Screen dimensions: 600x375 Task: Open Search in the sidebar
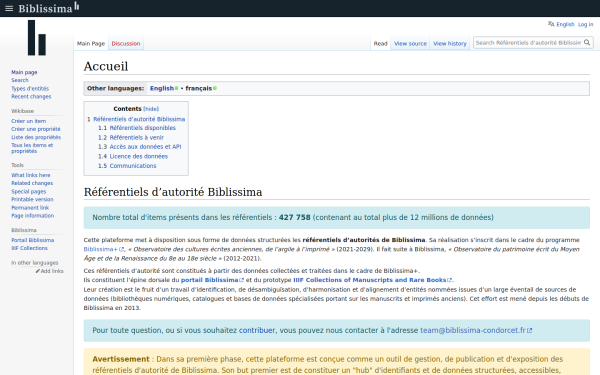[20, 80]
